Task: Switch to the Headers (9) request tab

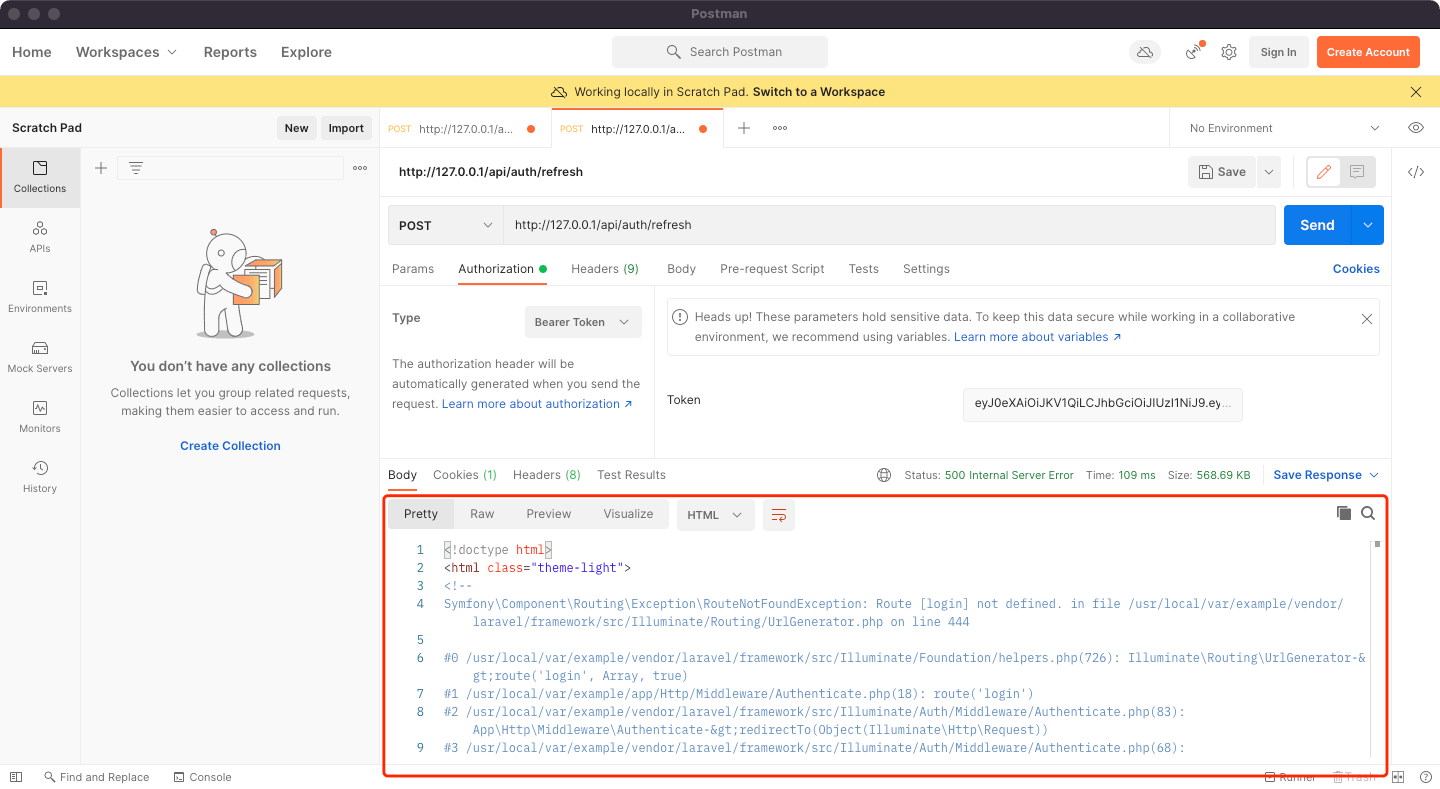Action: tap(605, 269)
